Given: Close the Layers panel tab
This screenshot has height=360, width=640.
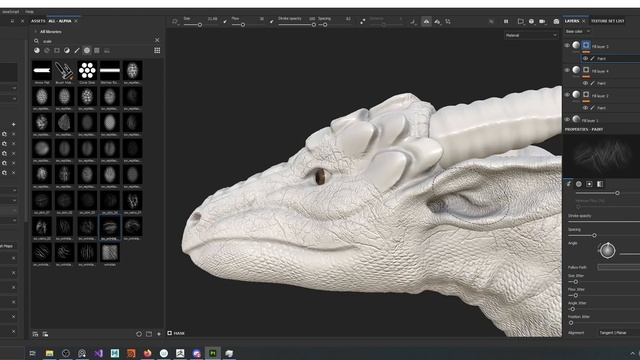Looking at the screenshot, I should coord(583,21).
